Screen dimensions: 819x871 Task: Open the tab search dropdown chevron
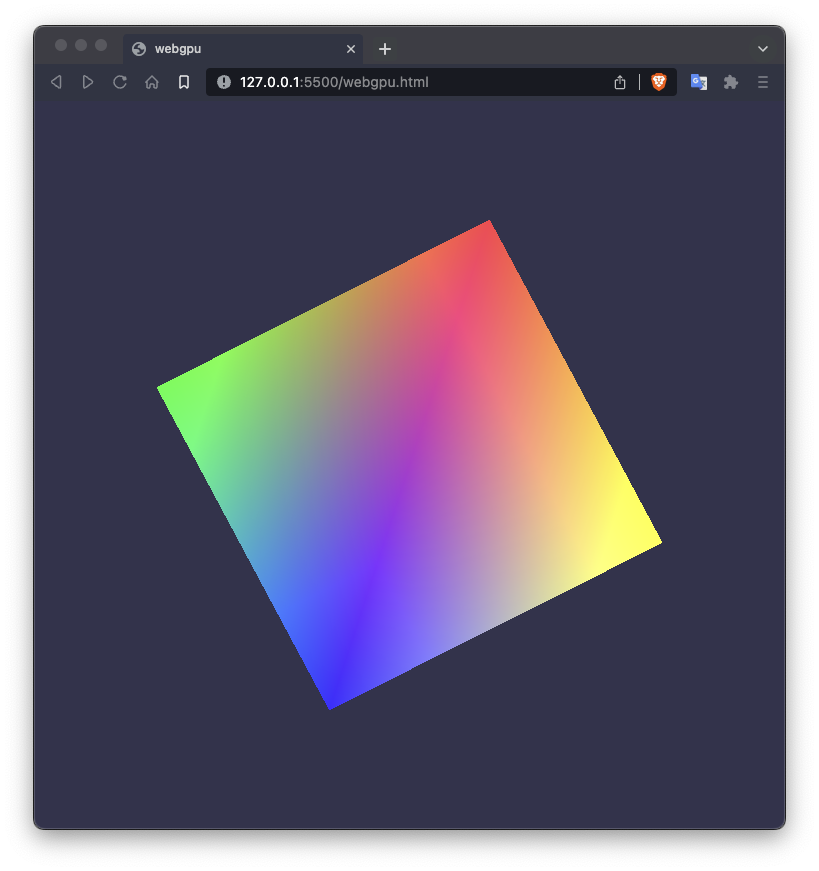[762, 48]
